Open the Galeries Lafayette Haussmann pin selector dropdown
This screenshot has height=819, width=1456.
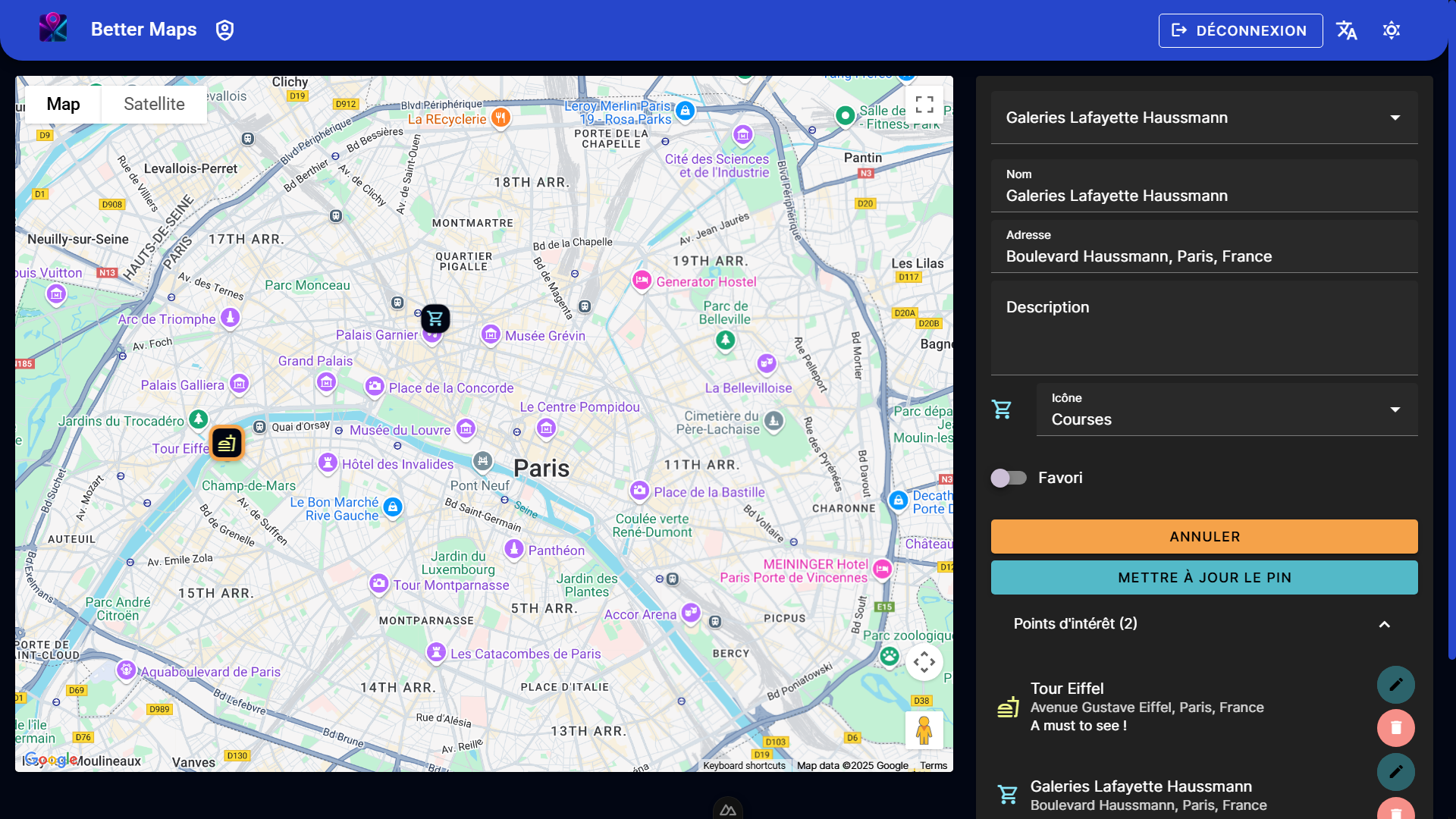click(x=1204, y=118)
